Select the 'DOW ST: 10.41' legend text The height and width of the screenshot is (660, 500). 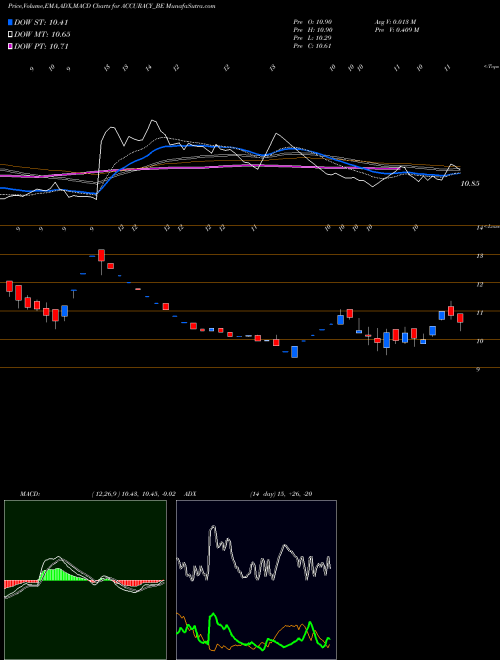41,22
